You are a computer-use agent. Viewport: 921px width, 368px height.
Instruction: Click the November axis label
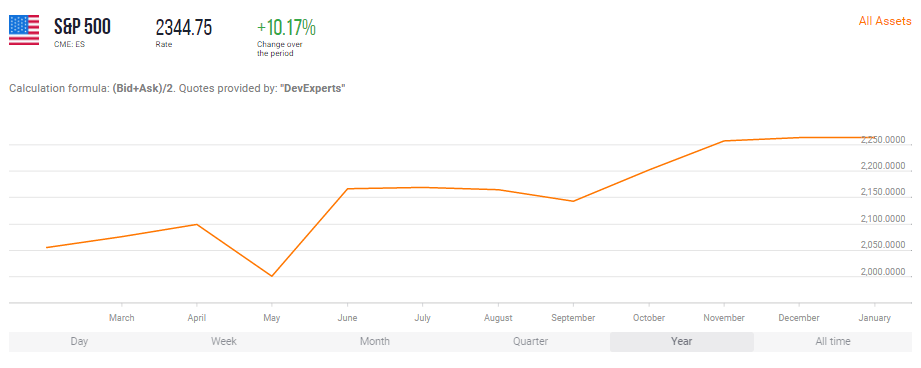tap(724, 318)
